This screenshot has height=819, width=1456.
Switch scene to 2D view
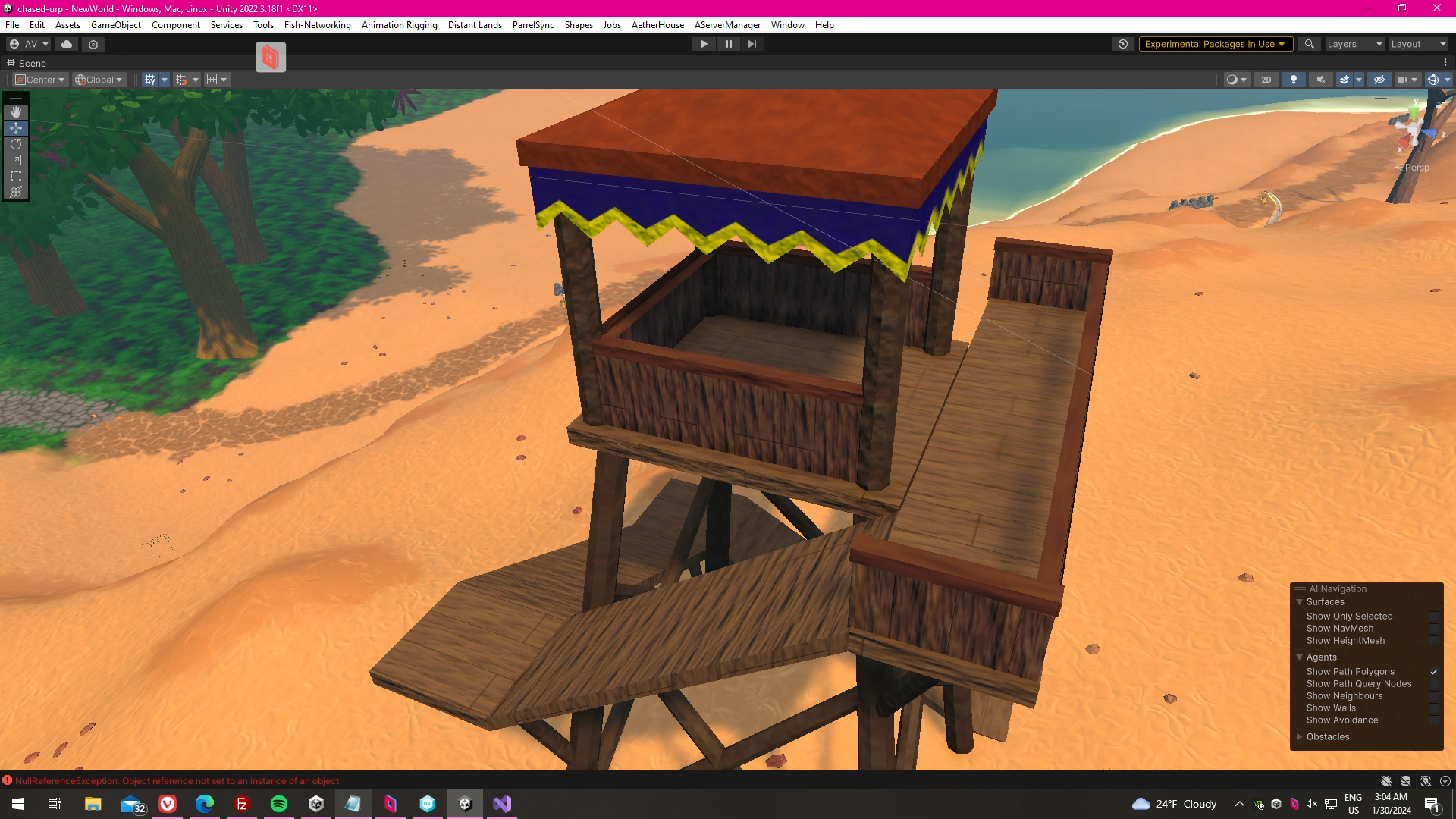point(1266,80)
